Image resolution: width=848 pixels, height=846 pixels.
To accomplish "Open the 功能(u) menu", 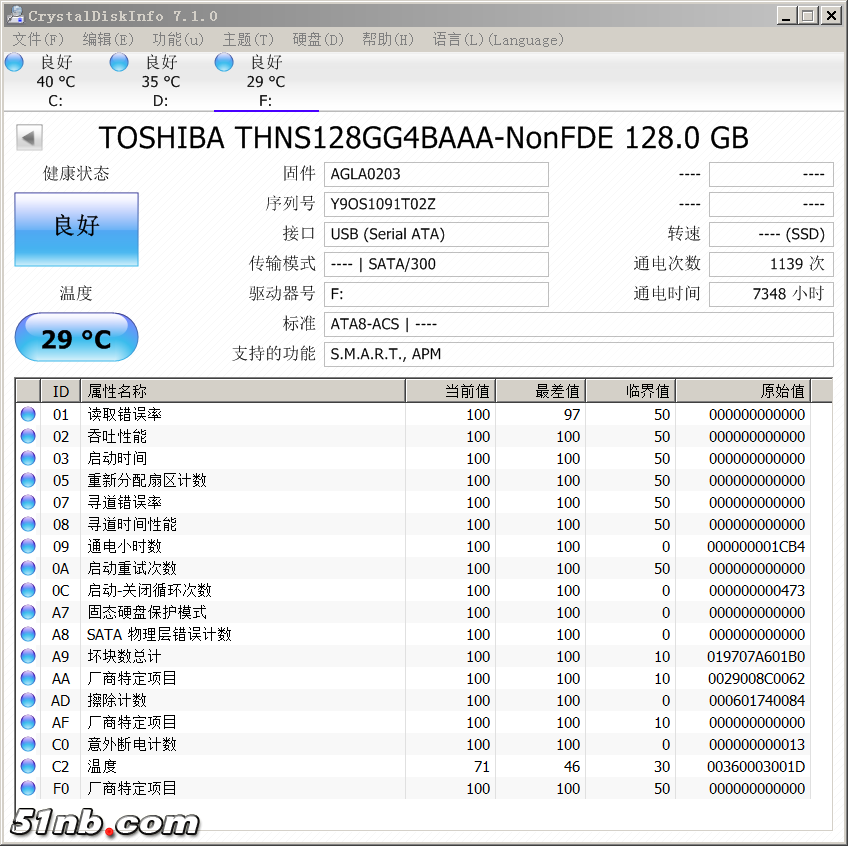I will pyautogui.click(x=178, y=40).
